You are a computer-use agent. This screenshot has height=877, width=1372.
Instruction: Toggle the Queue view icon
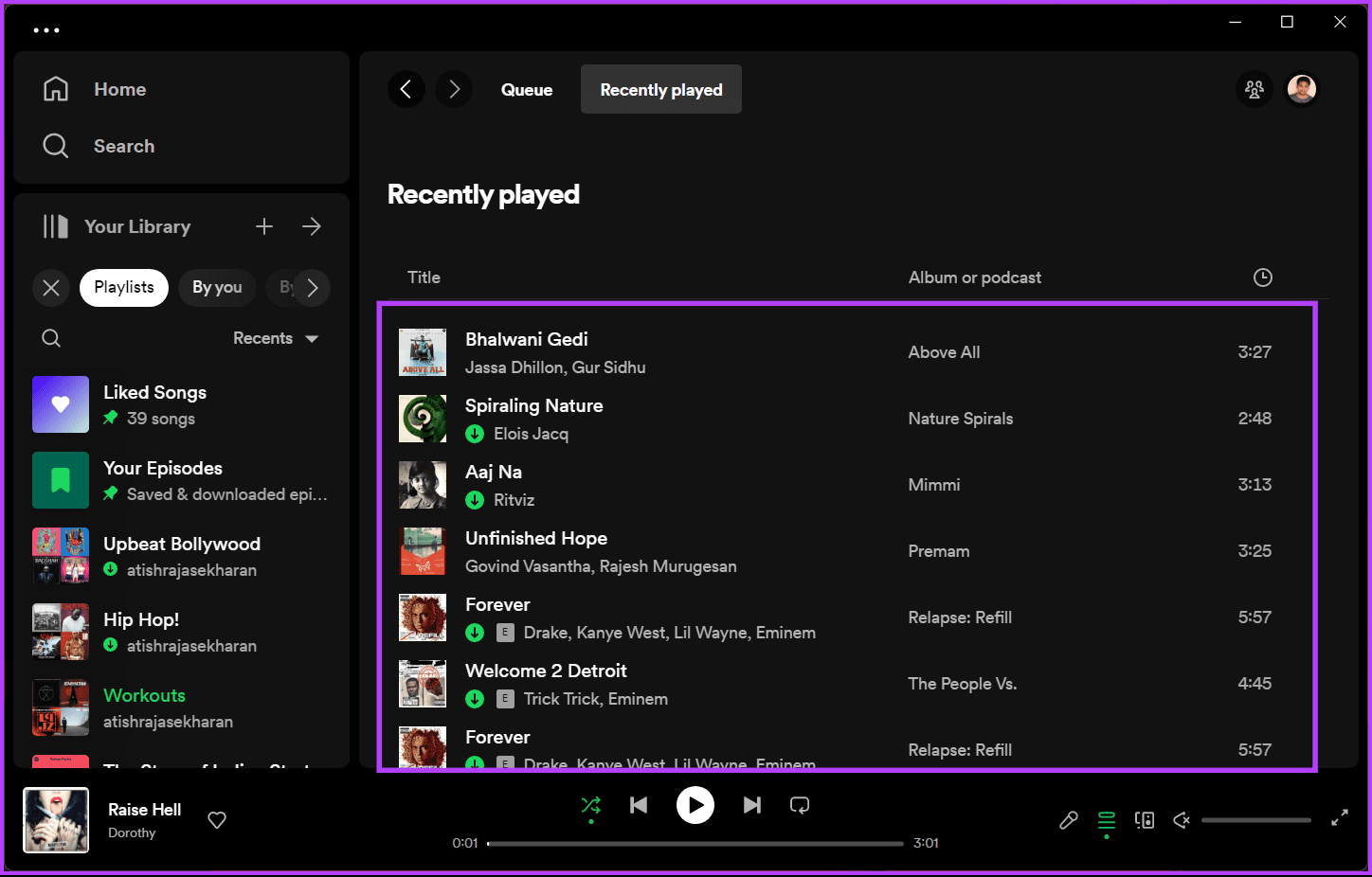click(1107, 820)
